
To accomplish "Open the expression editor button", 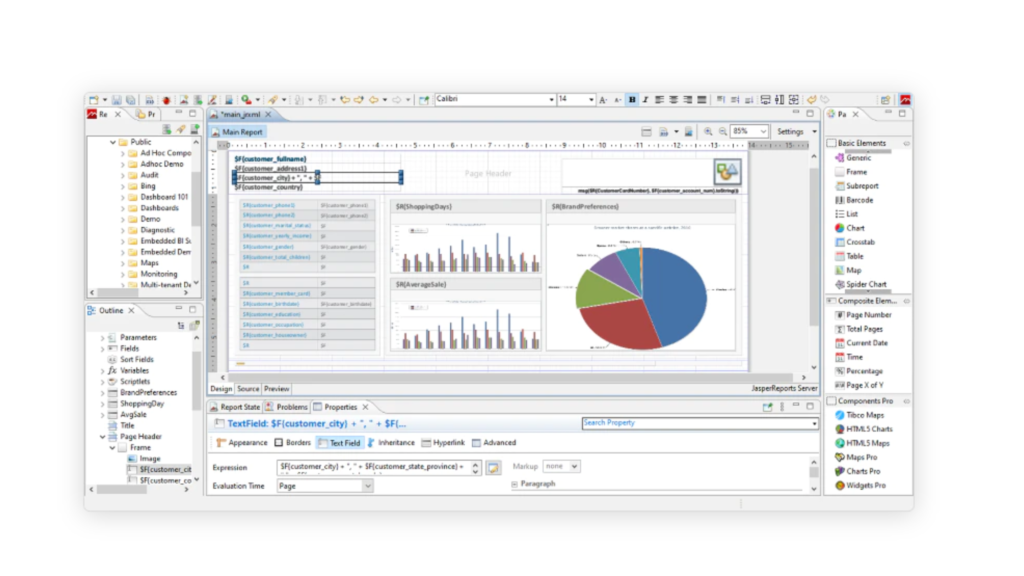I will pyautogui.click(x=493, y=468).
